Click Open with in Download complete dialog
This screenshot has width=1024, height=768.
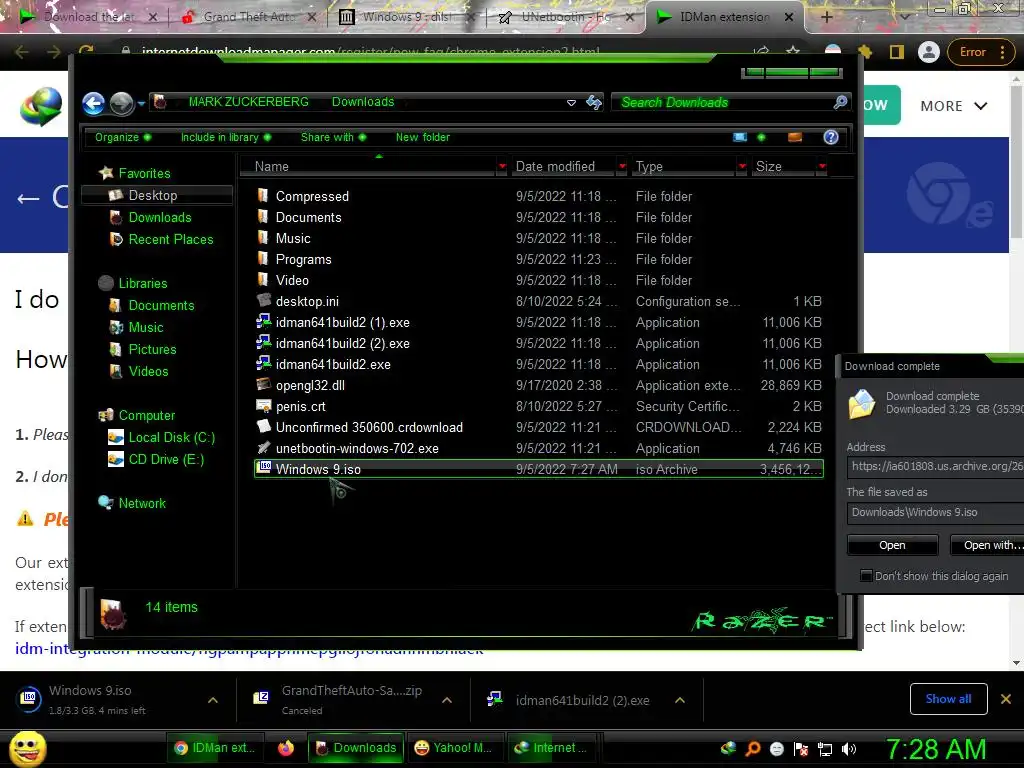[986, 545]
